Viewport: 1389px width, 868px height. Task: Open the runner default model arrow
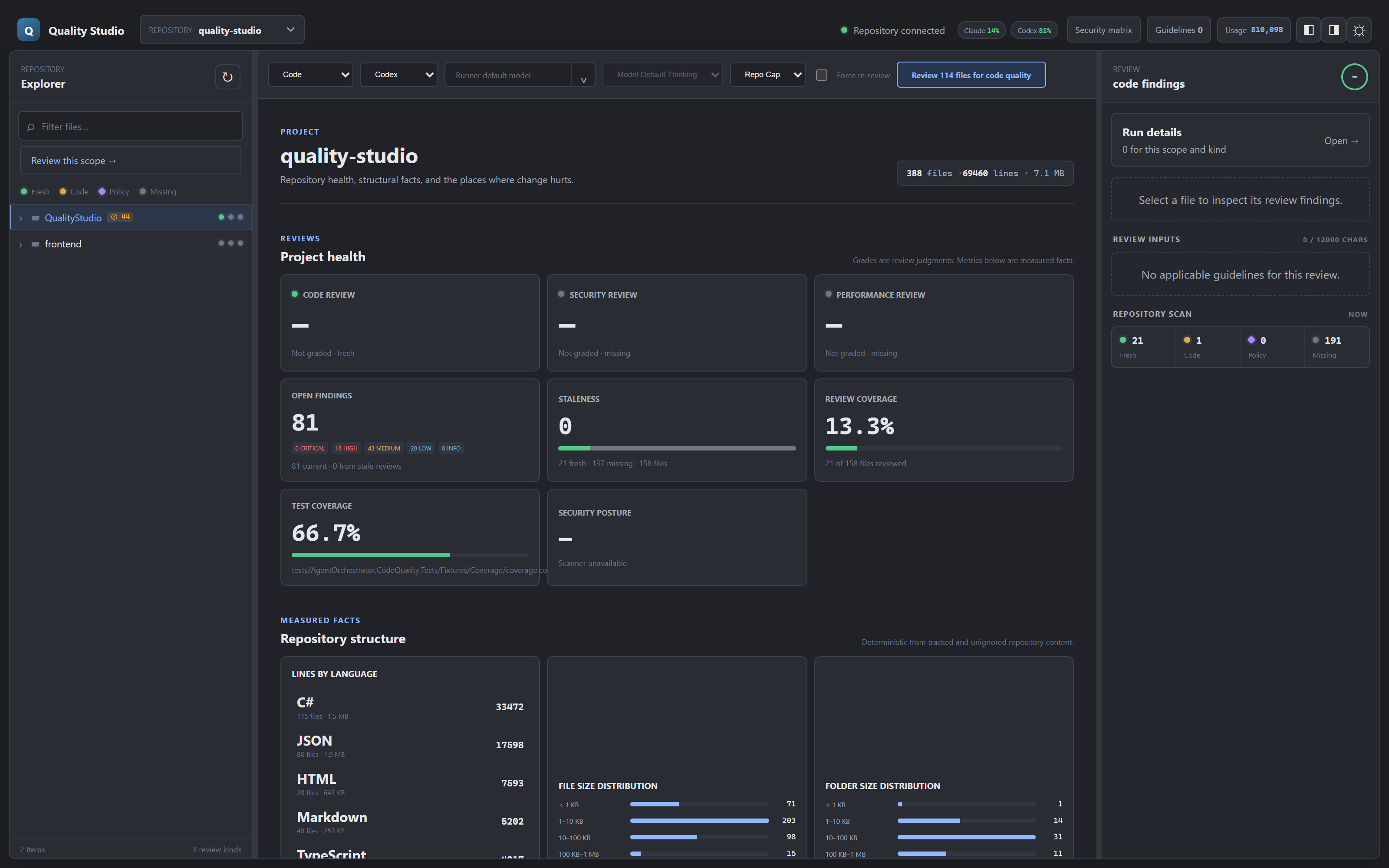[583, 75]
